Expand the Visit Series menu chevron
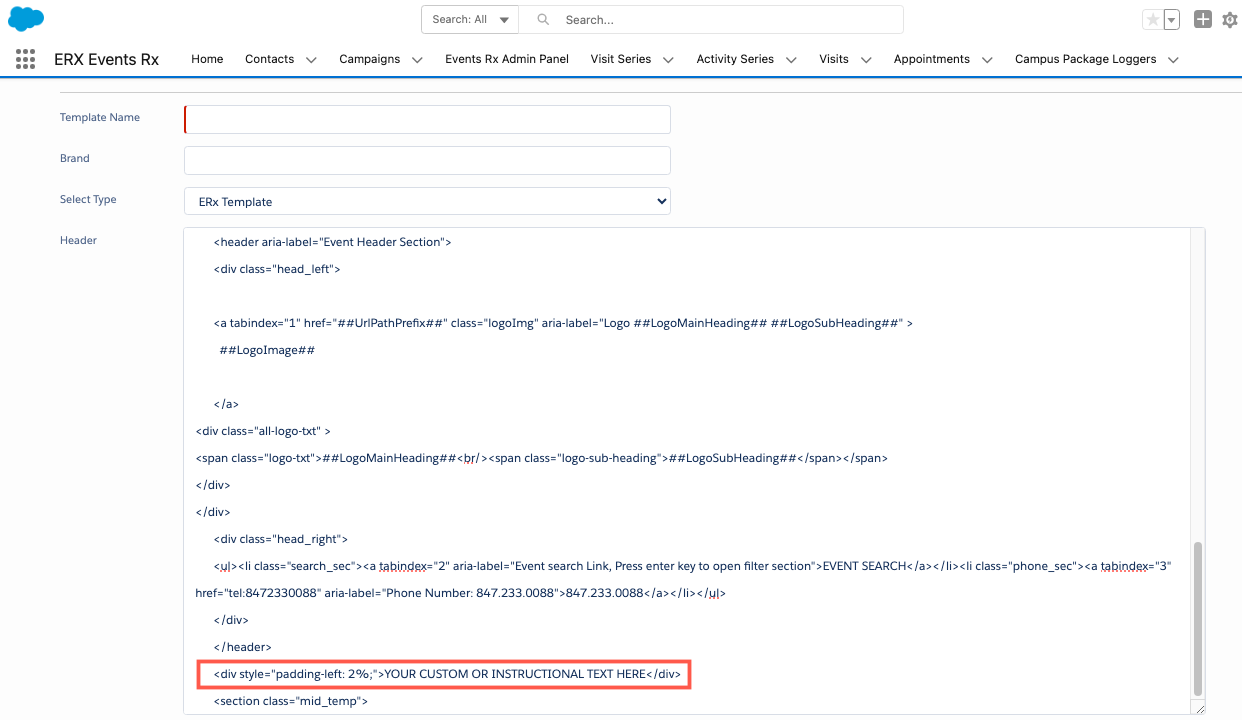1242x720 pixels. [x=668, y=60]
